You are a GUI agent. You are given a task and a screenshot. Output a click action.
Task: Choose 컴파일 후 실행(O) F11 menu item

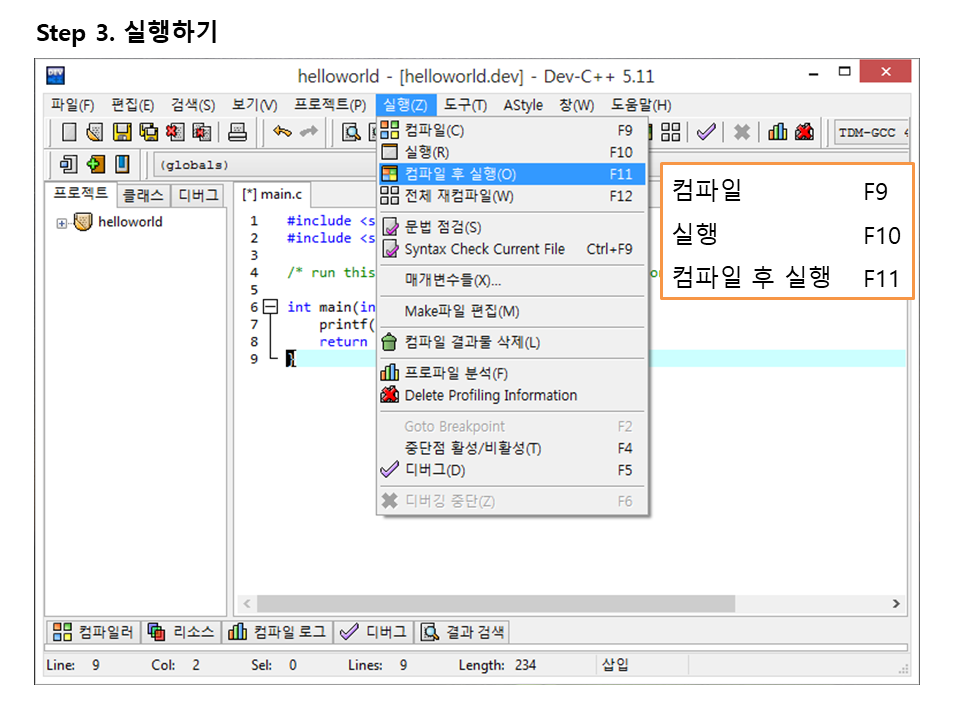click(512, 174)
